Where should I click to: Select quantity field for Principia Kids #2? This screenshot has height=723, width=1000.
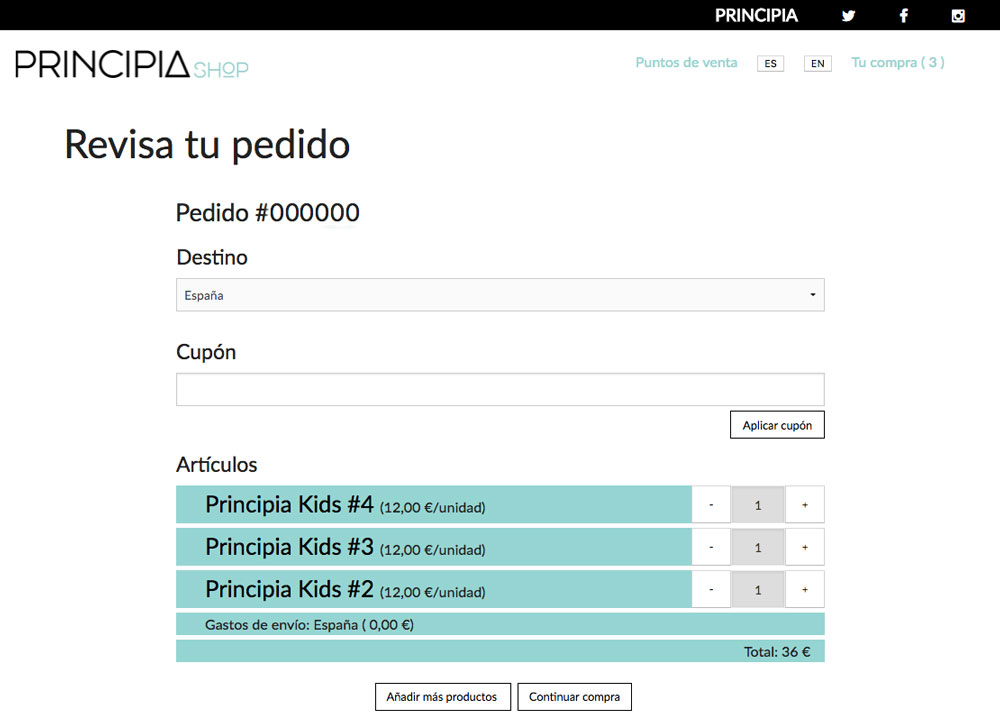758,590
